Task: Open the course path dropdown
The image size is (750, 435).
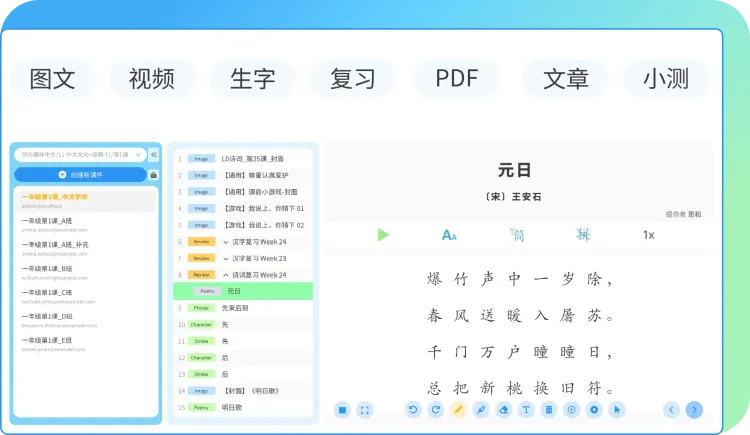Action: pos(80,155)
